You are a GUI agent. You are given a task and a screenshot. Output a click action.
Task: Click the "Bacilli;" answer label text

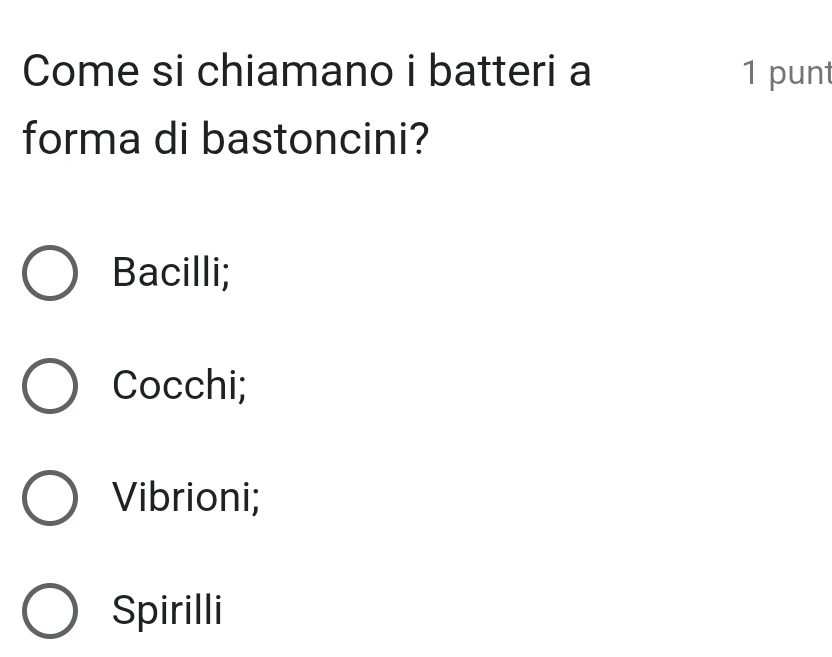point(172,271)
